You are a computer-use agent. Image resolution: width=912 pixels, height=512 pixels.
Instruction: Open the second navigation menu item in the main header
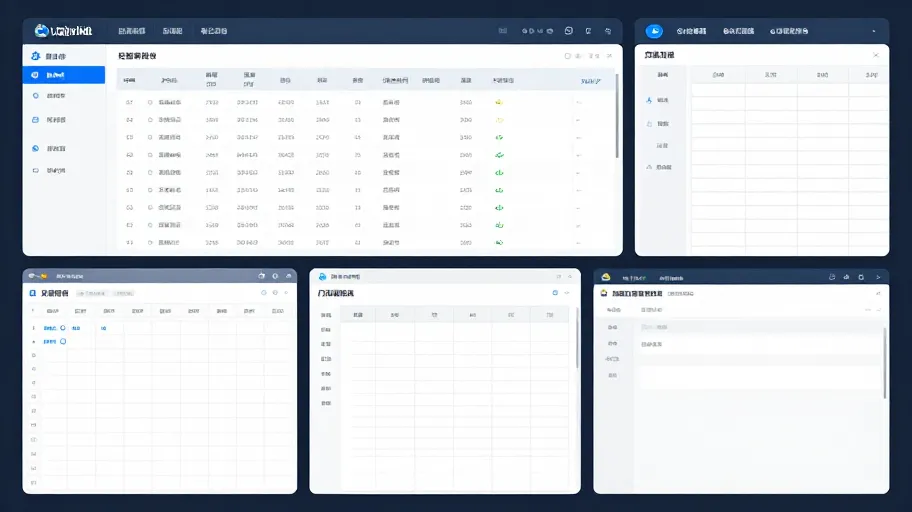[x=172, y=31]
